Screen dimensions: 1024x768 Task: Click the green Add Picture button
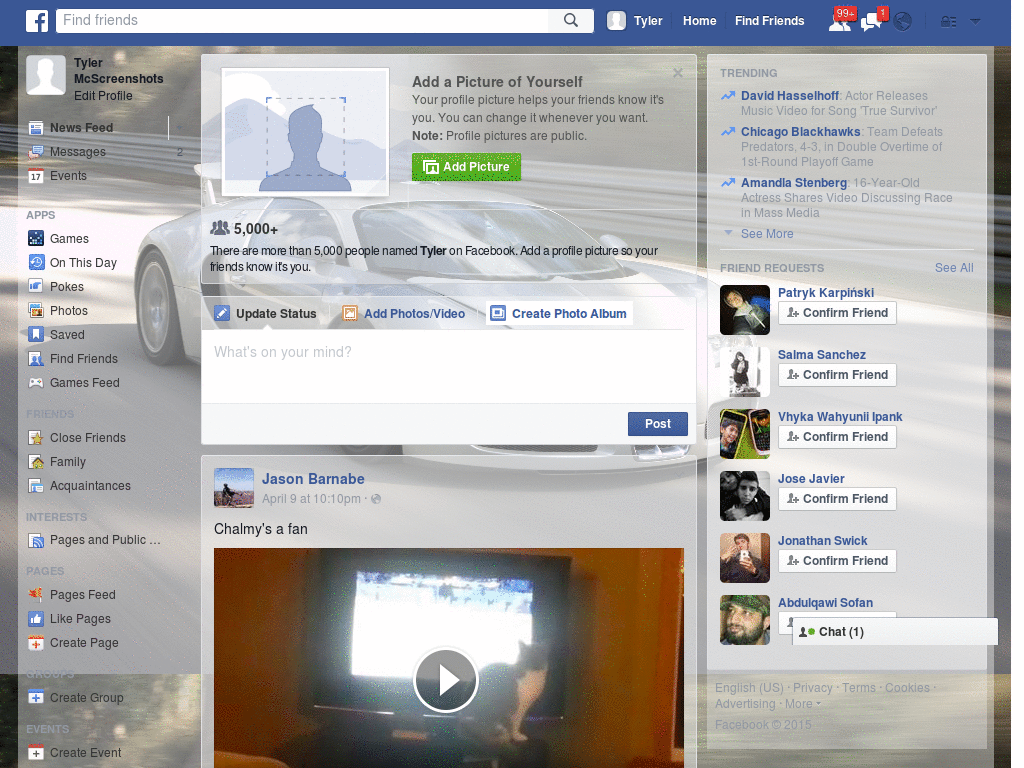(x=466, y=167)
